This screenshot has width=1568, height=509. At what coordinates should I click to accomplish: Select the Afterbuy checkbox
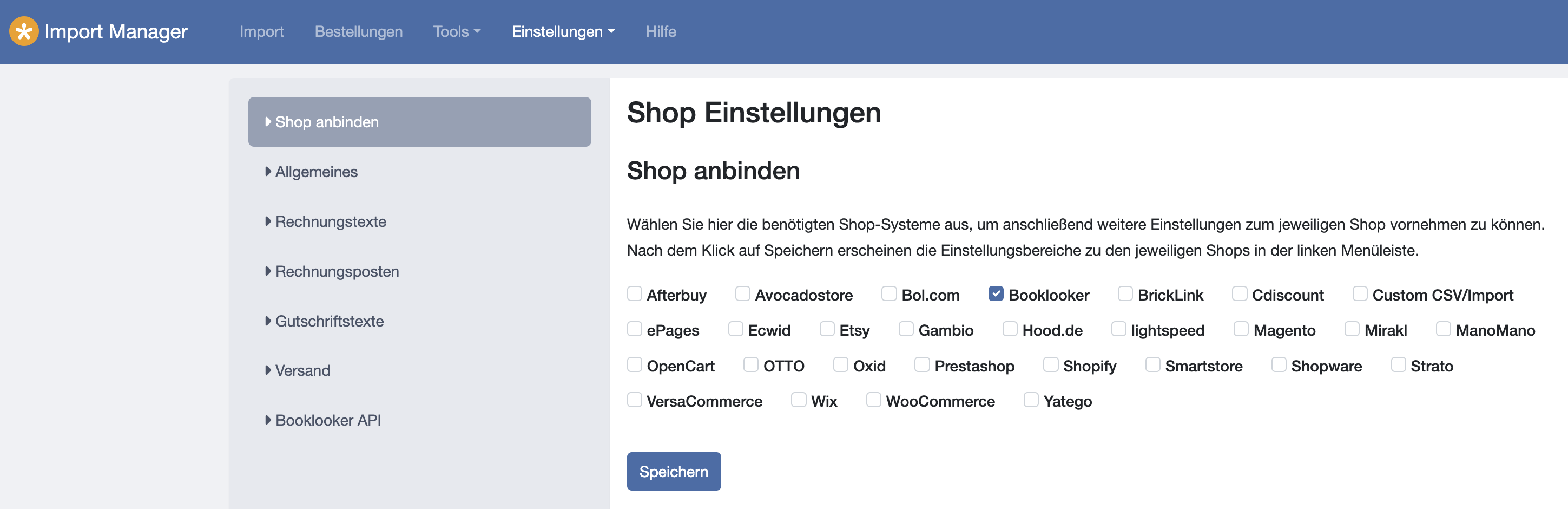634,293
